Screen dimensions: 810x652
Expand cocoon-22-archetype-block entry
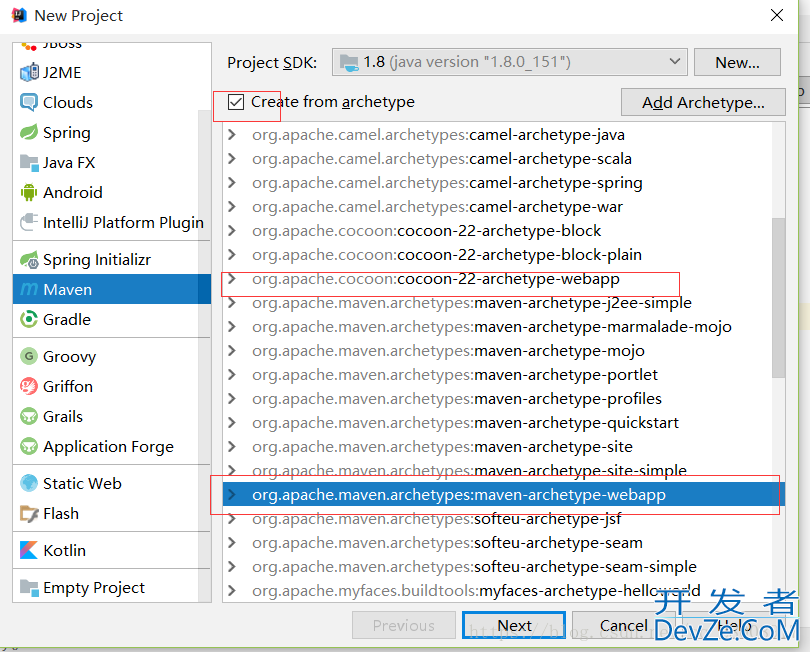click(232, 230)
